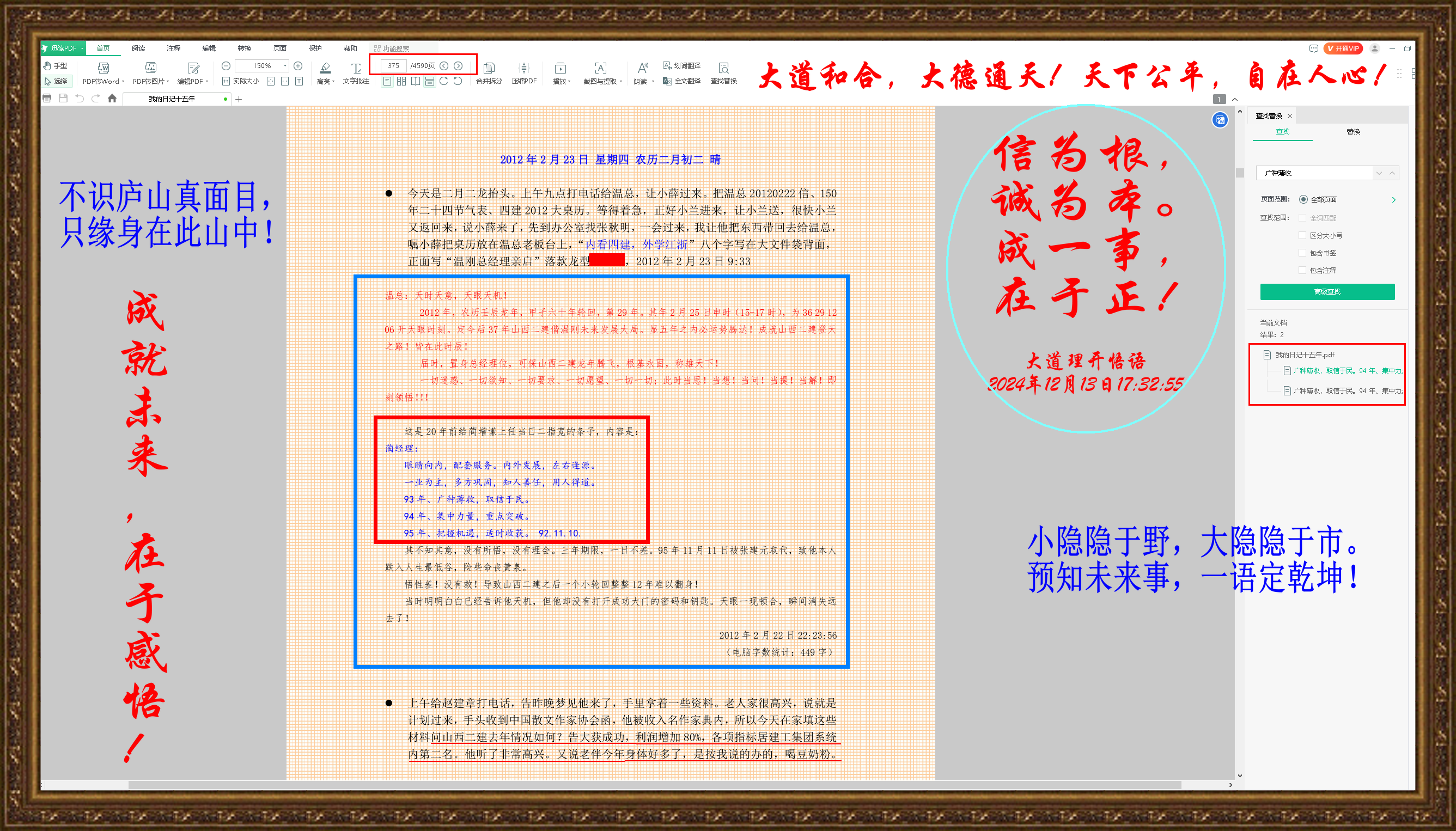Click the home icon in quick toolbar
Viewport: 1456px width, 831px height.
pos(112,99)
